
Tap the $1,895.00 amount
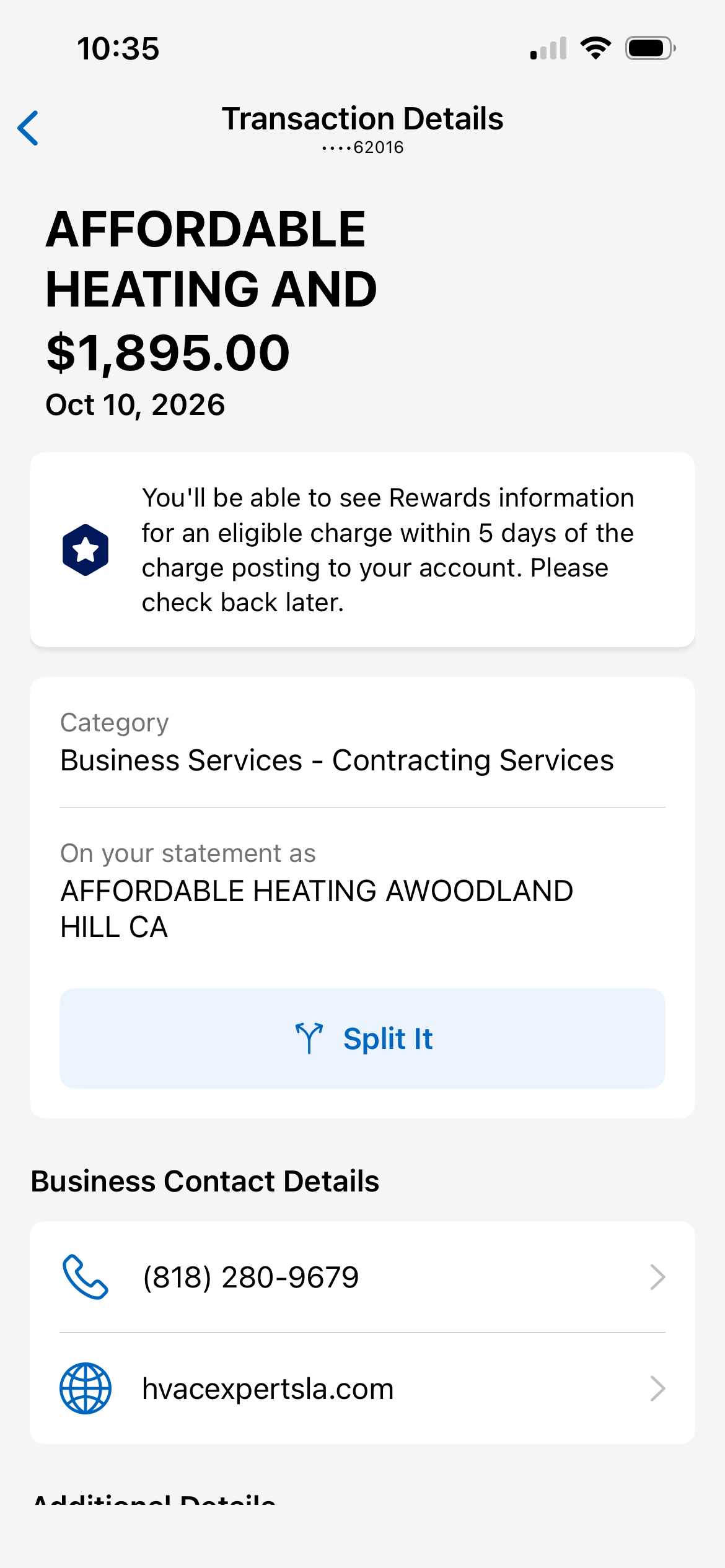(x=168, y=353)
